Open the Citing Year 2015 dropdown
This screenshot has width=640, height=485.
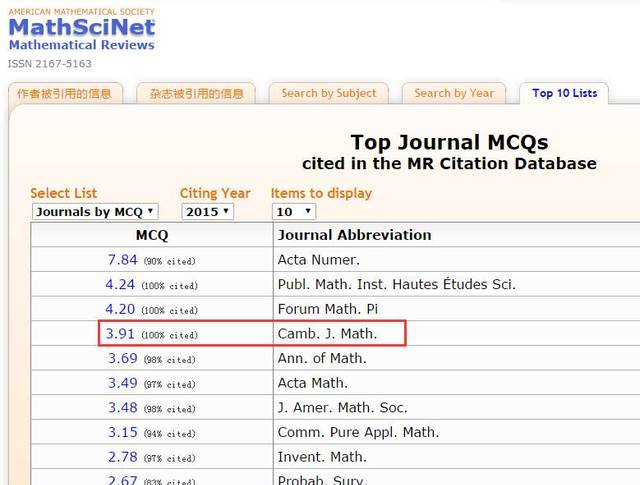pyautogui.click(x=207, y=211)
